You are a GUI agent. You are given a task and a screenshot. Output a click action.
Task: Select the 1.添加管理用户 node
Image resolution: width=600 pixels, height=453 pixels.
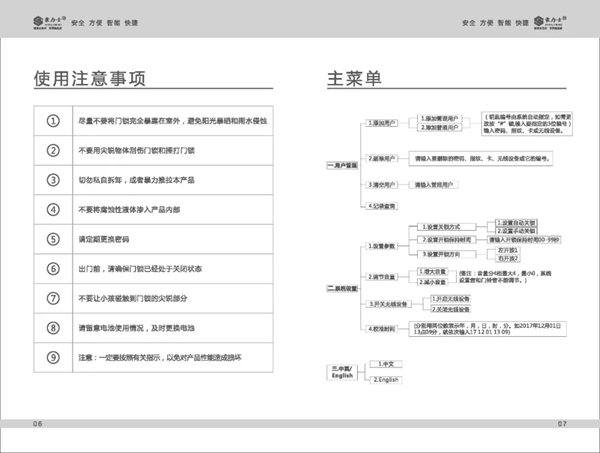point(439,119)
